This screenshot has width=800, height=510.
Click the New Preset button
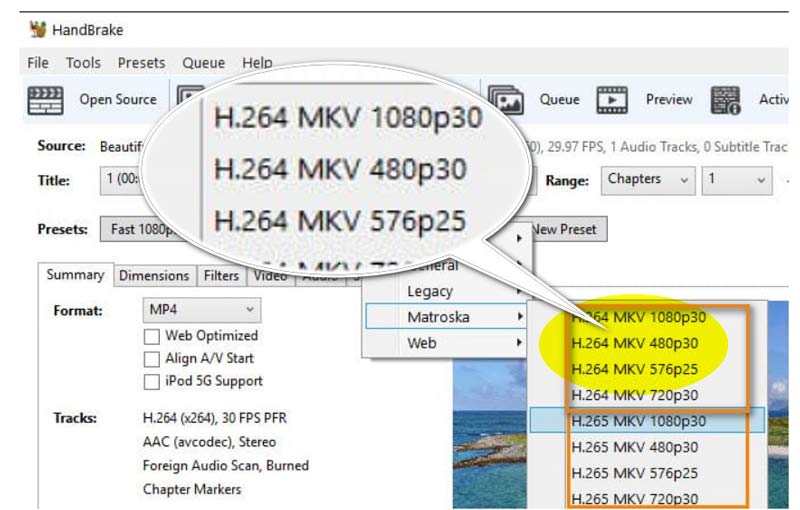tap(566, 230)
